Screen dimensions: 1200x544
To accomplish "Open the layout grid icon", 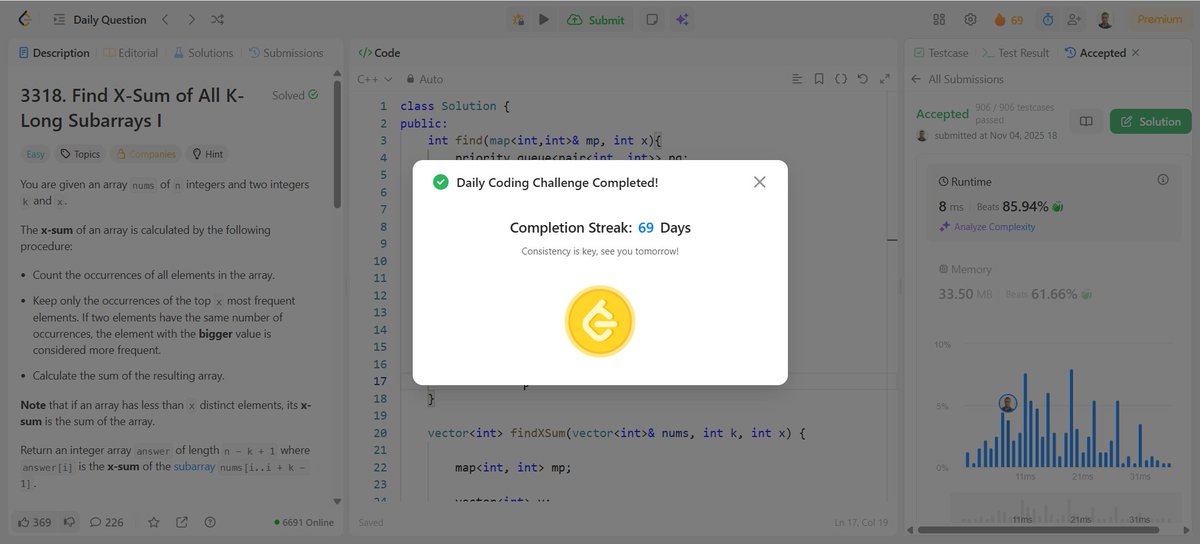I will (x=939, y=19).
